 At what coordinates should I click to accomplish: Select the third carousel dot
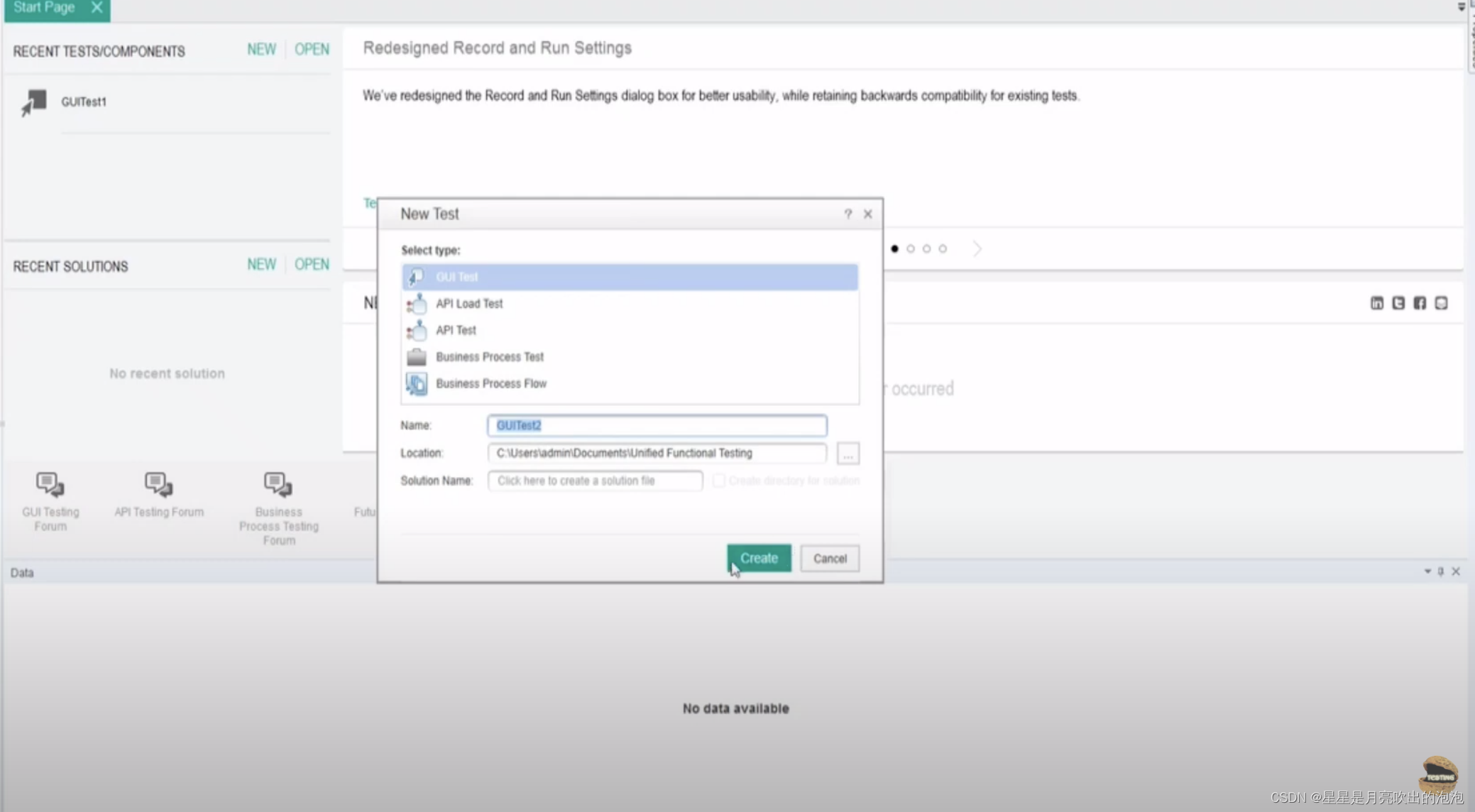(x=926, y=248)
